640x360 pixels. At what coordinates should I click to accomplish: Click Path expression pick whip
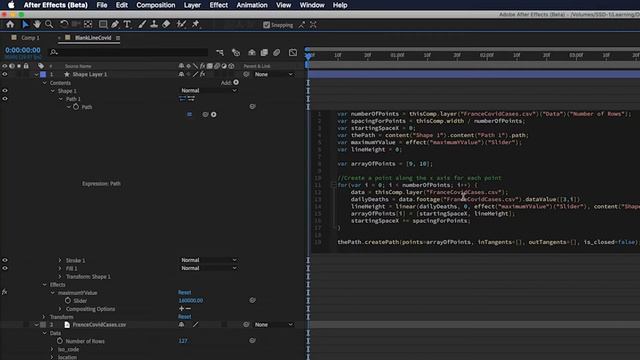205,115
